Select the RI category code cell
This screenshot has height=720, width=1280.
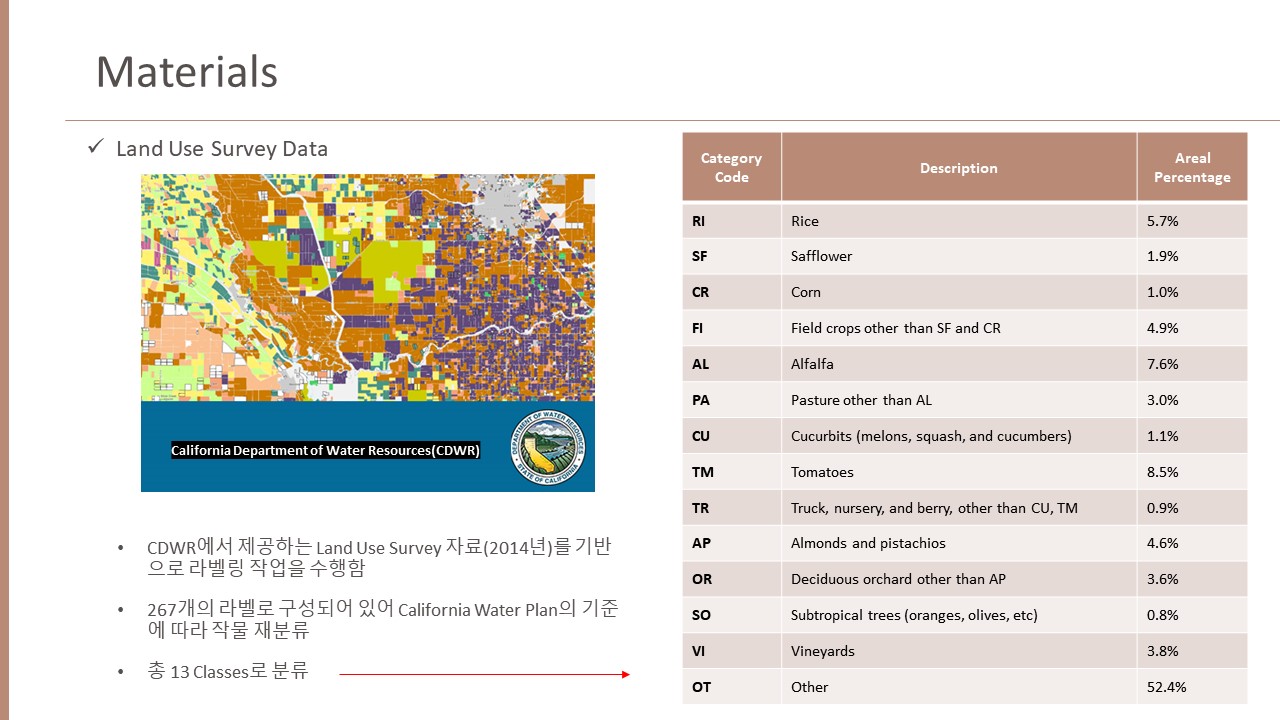[x=732, y=221]
